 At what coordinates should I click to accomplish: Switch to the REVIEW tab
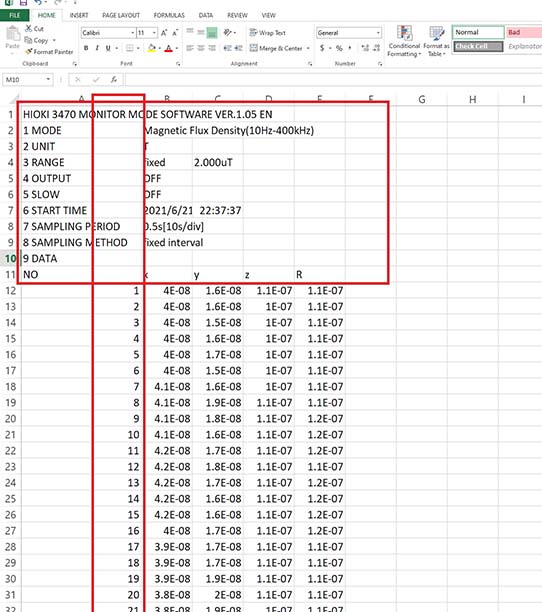[x=237, y=15]
